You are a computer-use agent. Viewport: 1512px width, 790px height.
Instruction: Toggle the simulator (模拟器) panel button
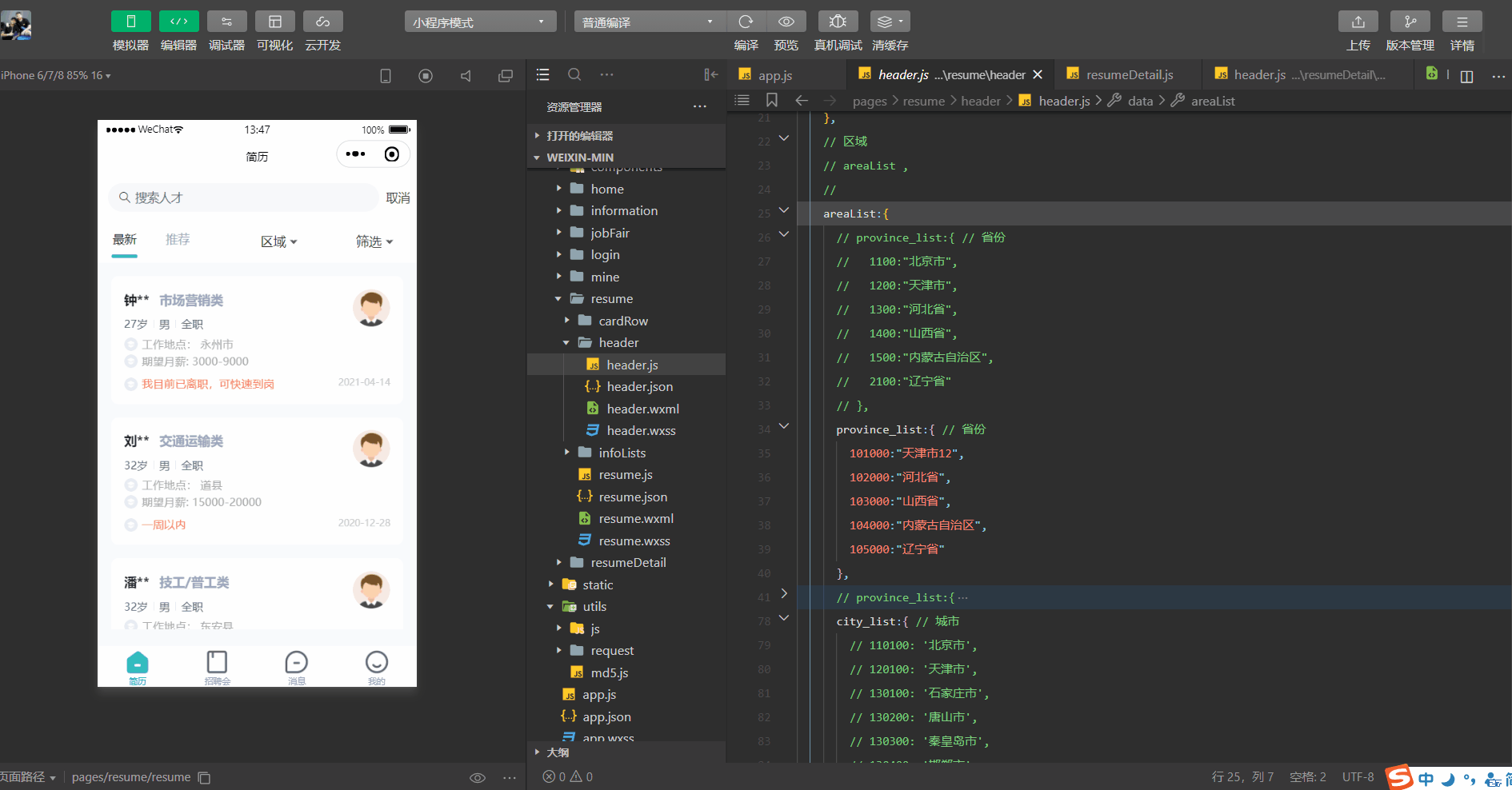coord(130,22)
